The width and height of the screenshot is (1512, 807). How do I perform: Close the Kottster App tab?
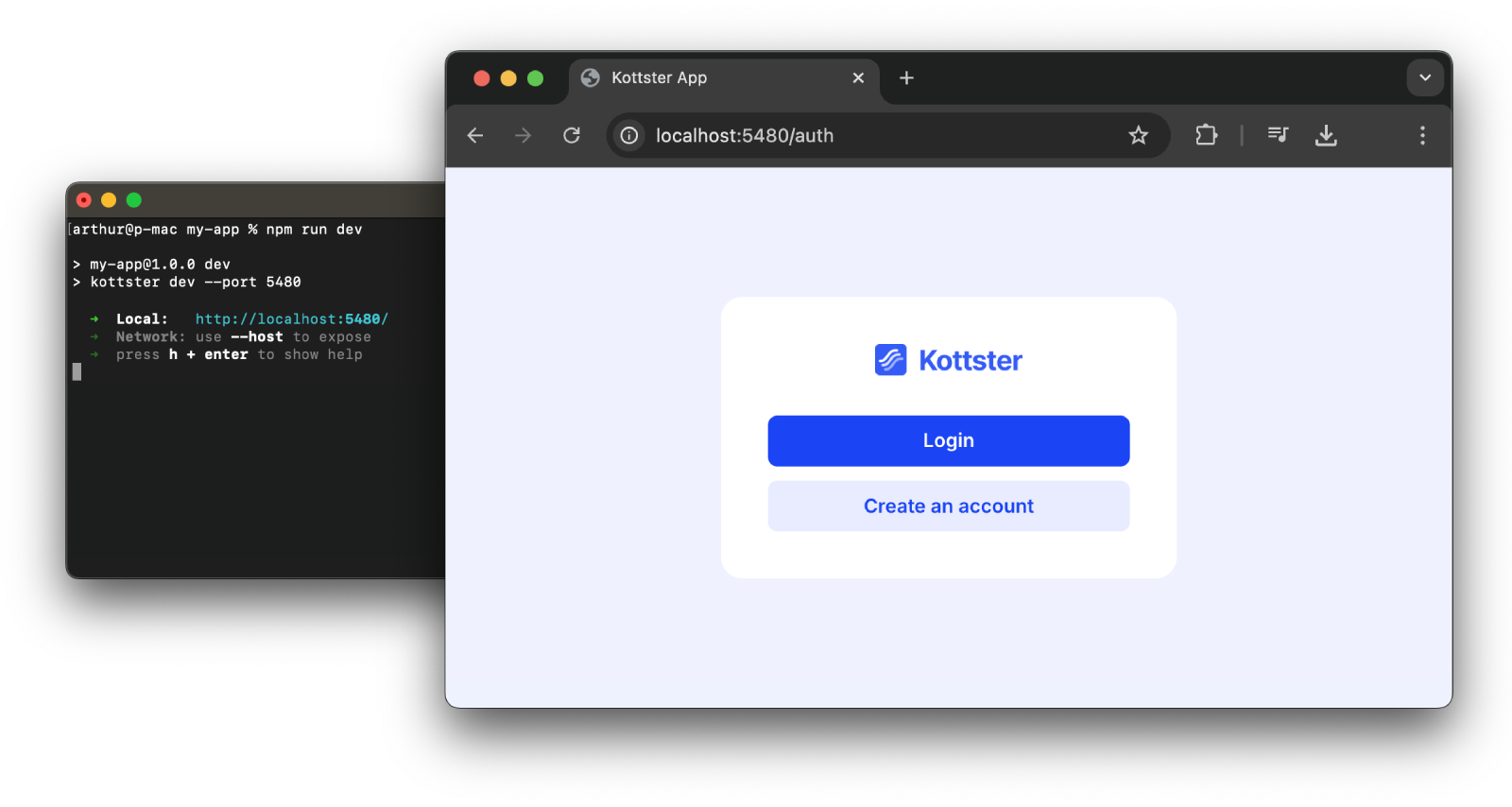pos(858,77)
